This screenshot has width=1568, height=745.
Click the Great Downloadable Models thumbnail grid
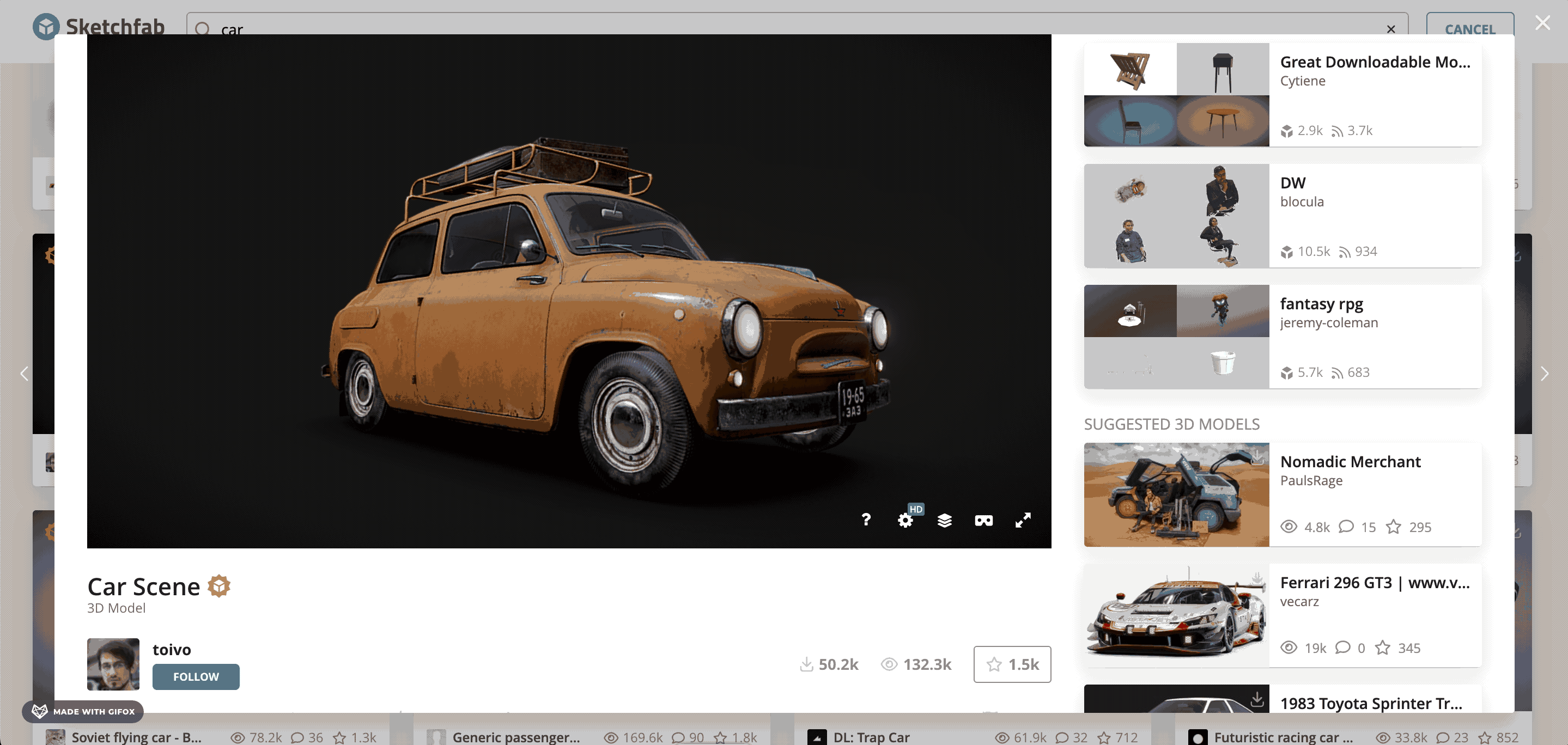1177,95
